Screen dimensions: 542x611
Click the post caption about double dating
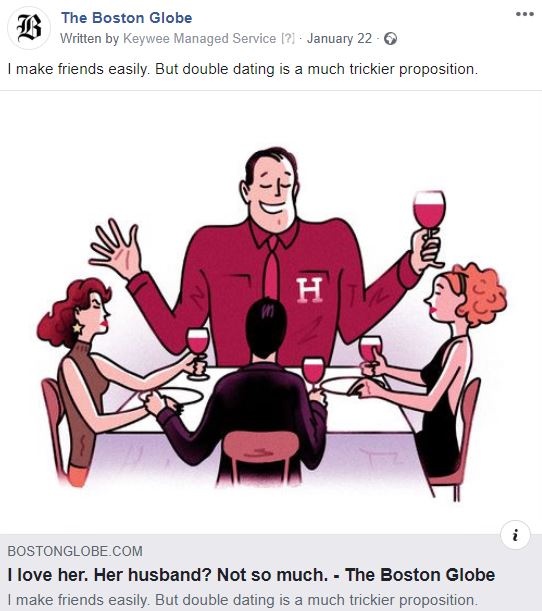(242, 69)
